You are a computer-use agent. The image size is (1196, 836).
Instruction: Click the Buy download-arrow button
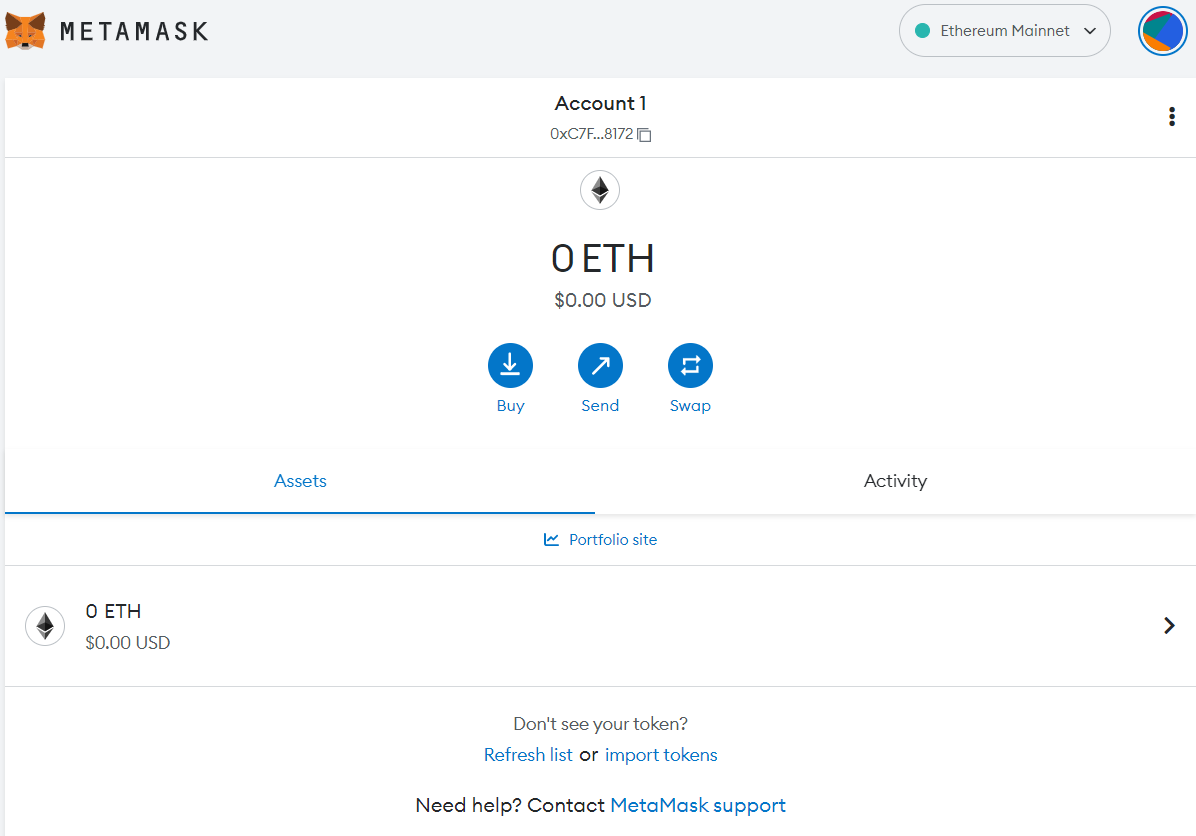click(510, 365)
